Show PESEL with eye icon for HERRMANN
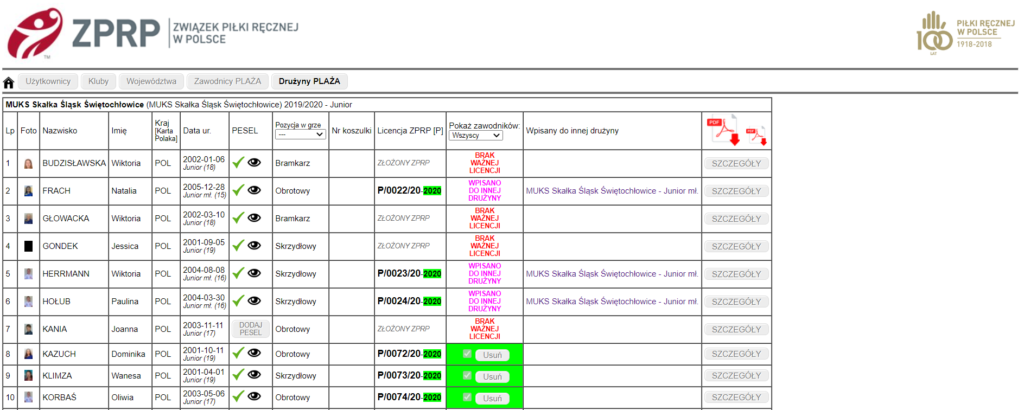The height and width of the screenshot is (410, 1024). pyautogui.click(x=255, y=273)
